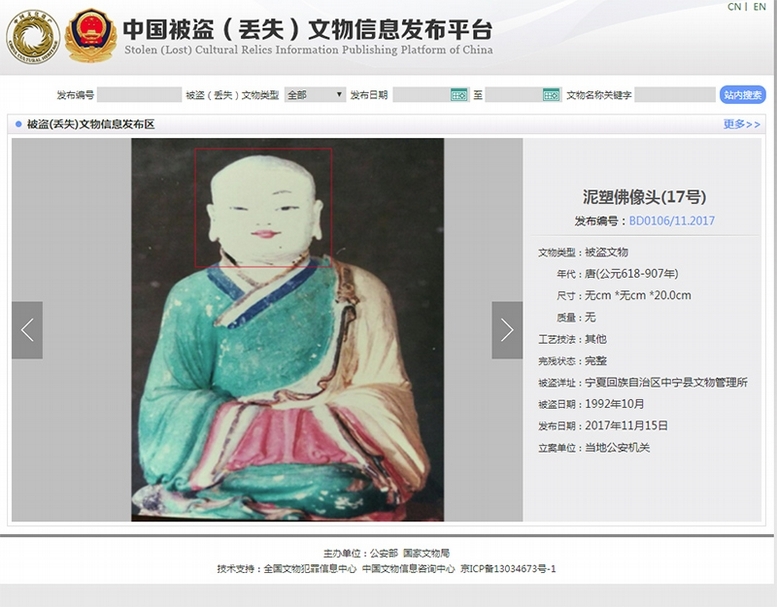This screenshot has height=607, width=777.
Task: Click the 站内搜索 search button
Action: point(742,95)
